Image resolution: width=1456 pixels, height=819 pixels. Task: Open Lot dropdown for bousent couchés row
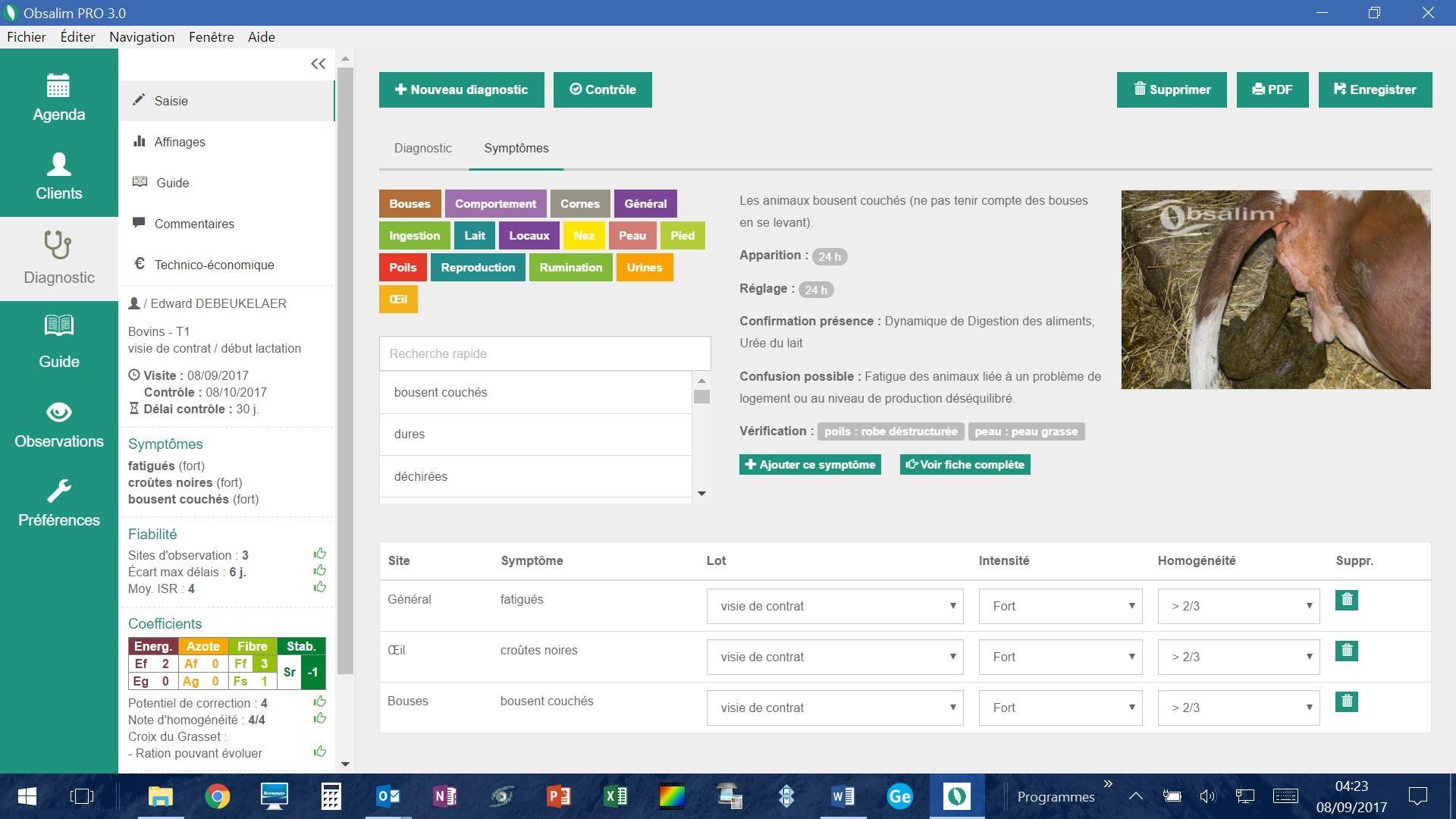click(x=835, y=708)
